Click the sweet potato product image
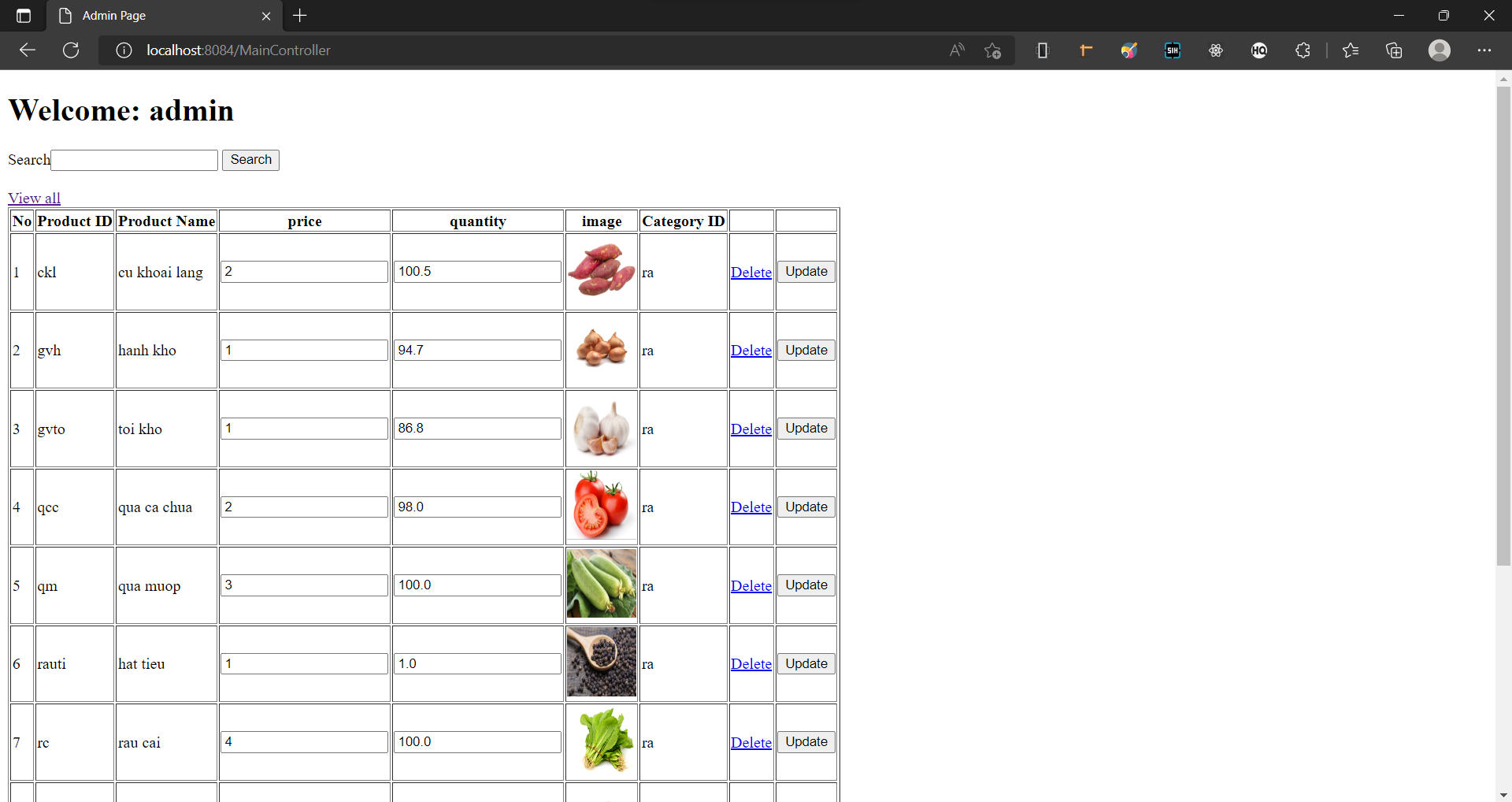The height and width of the screenshot is (802, 1512). click(602, 270)
